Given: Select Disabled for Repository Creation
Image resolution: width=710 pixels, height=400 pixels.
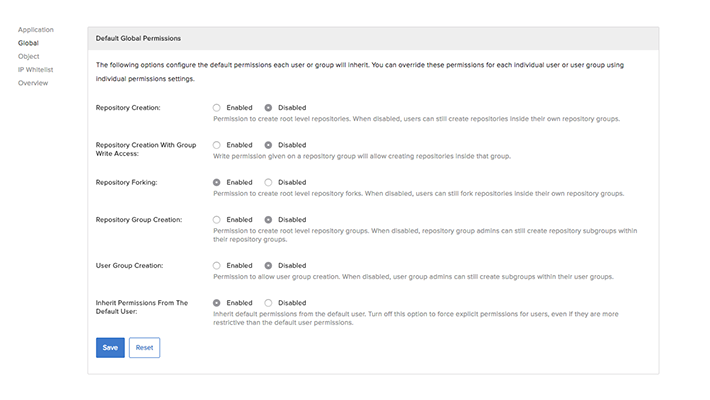Looking at the screenshot, I should (268, 107).
